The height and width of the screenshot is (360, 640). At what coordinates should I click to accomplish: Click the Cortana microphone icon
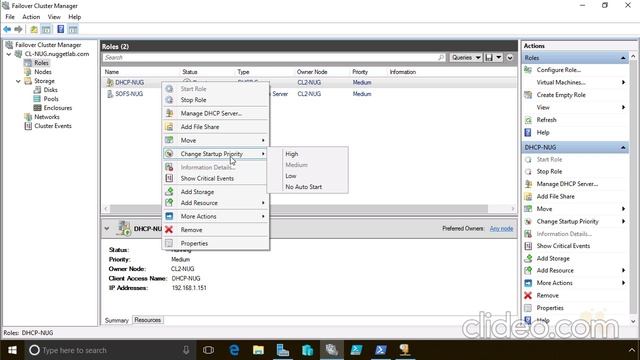click(x=186, y=350)
